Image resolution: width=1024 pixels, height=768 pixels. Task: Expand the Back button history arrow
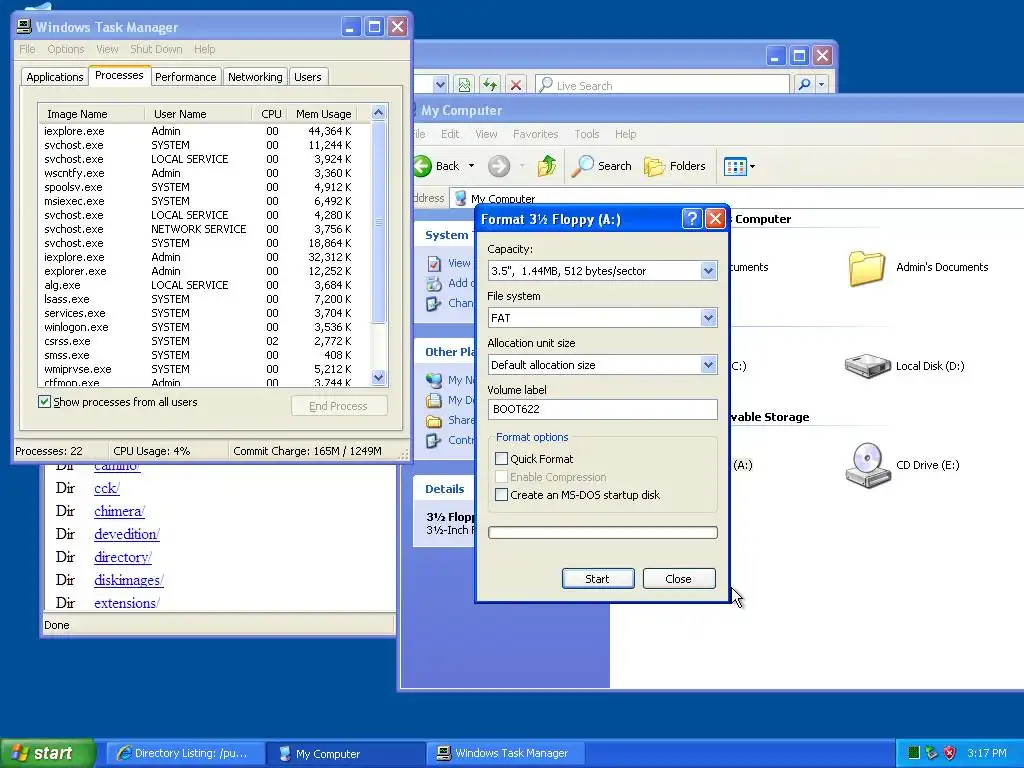(472, 166)
